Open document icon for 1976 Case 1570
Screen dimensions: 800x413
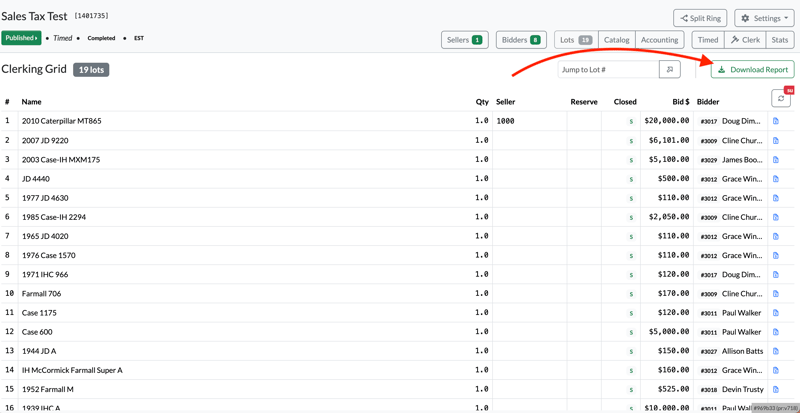pyautogui.click(x=776, y=255)
